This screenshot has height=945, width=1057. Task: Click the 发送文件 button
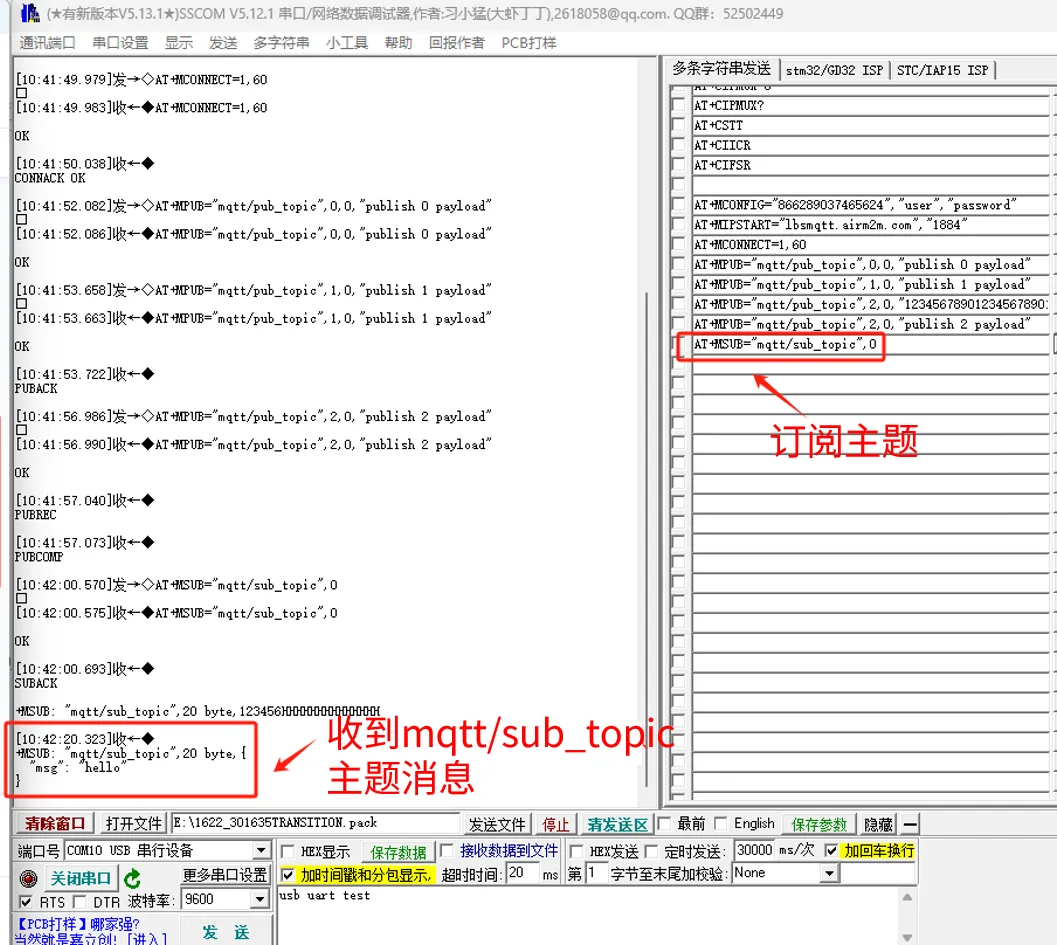(x=497, y=824)
